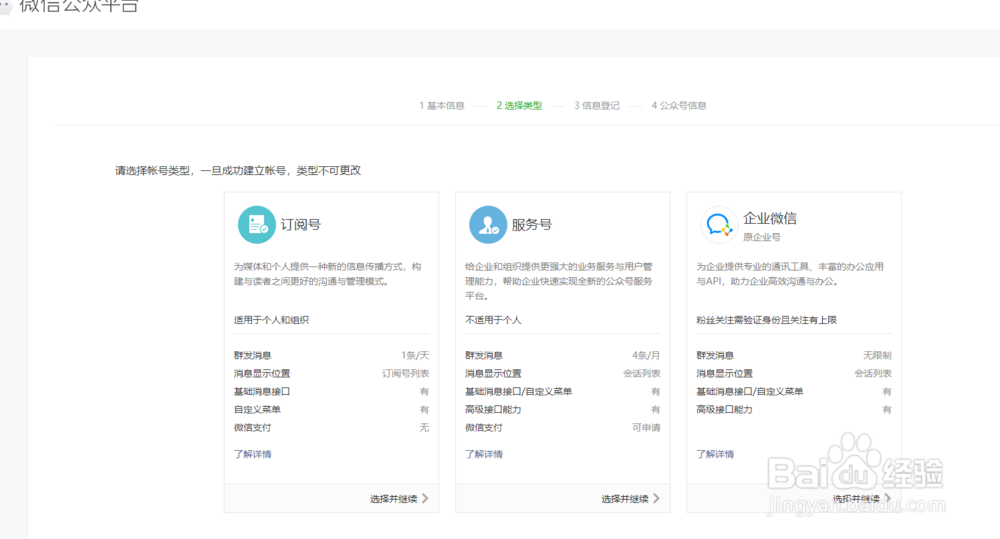Click the arrow next to 服务号 选择并继续
Screen dimensions: 1000x539
point(656,499)
